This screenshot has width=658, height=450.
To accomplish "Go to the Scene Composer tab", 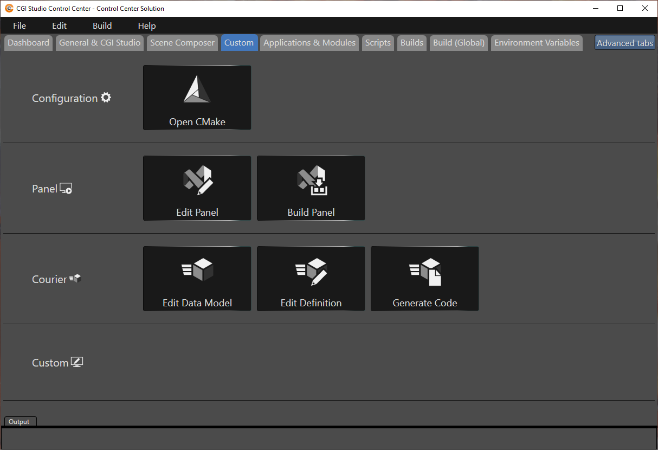I will point(183,43).
